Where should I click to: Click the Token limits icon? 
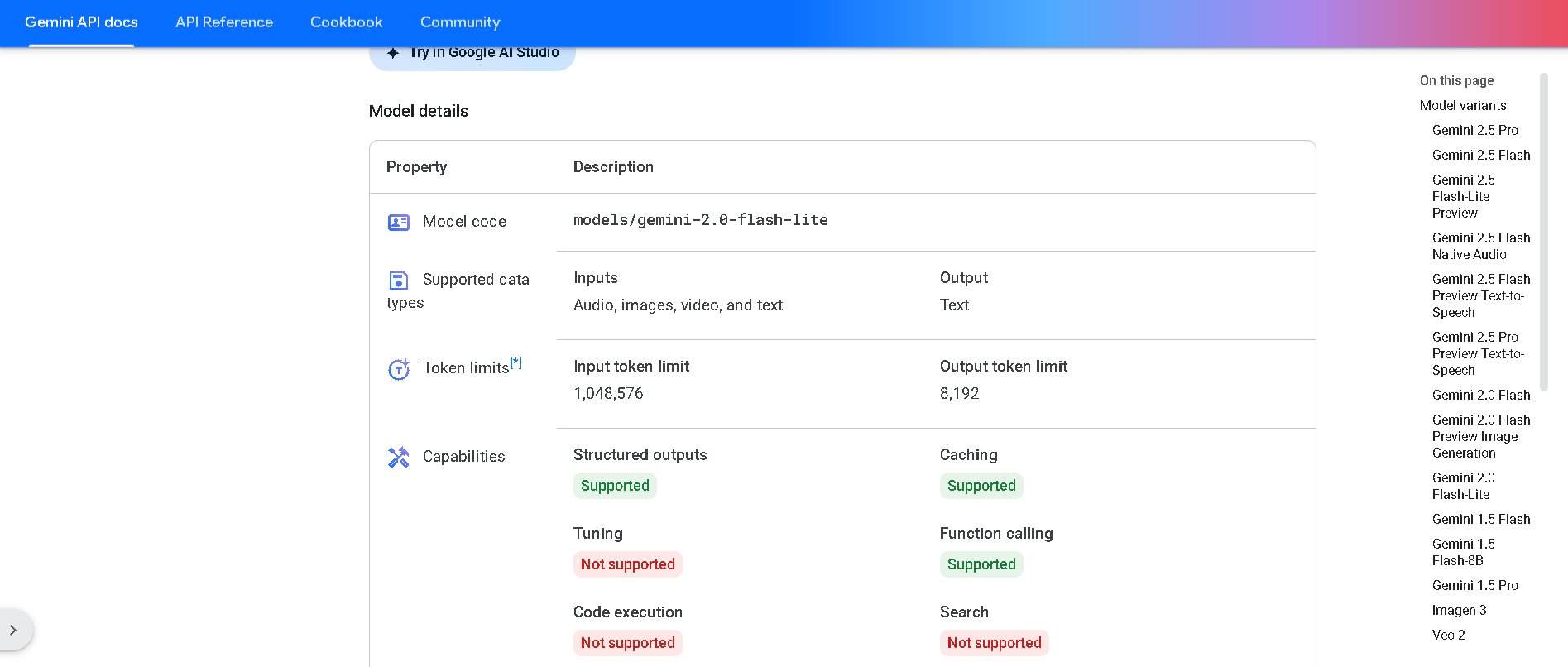coord(399,369)
